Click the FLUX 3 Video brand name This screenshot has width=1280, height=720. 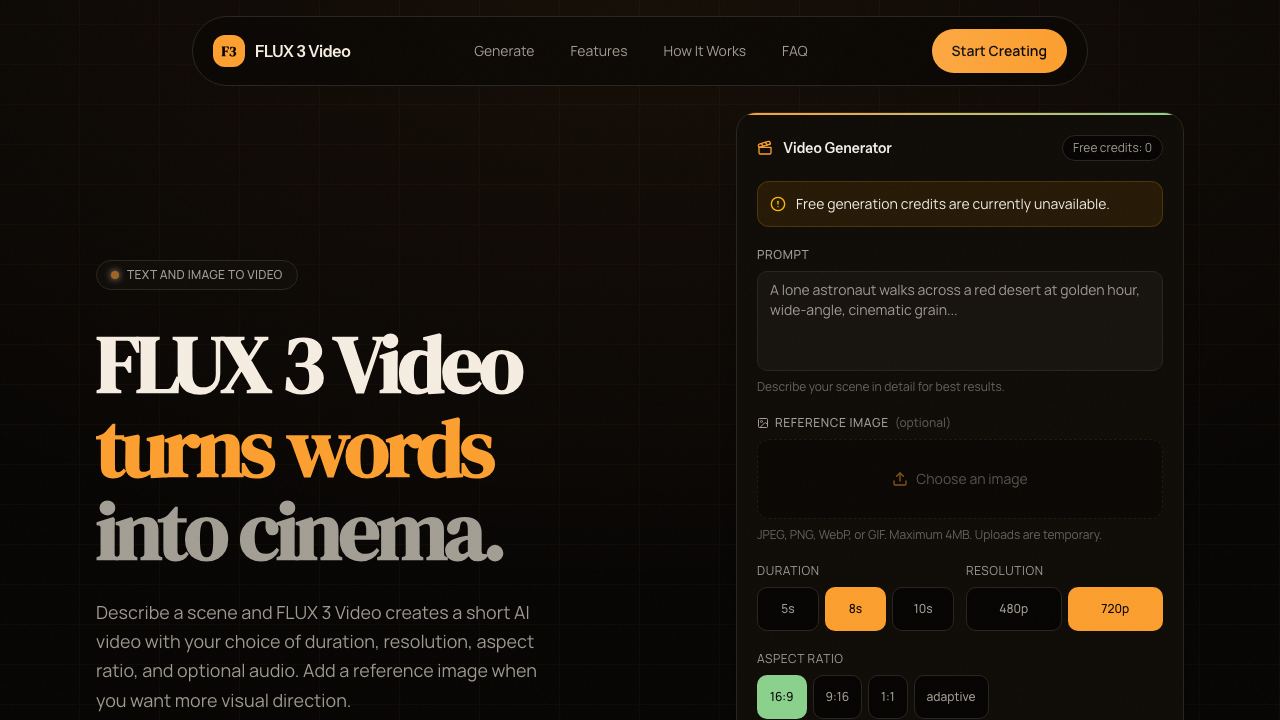(x=303, y=51)
